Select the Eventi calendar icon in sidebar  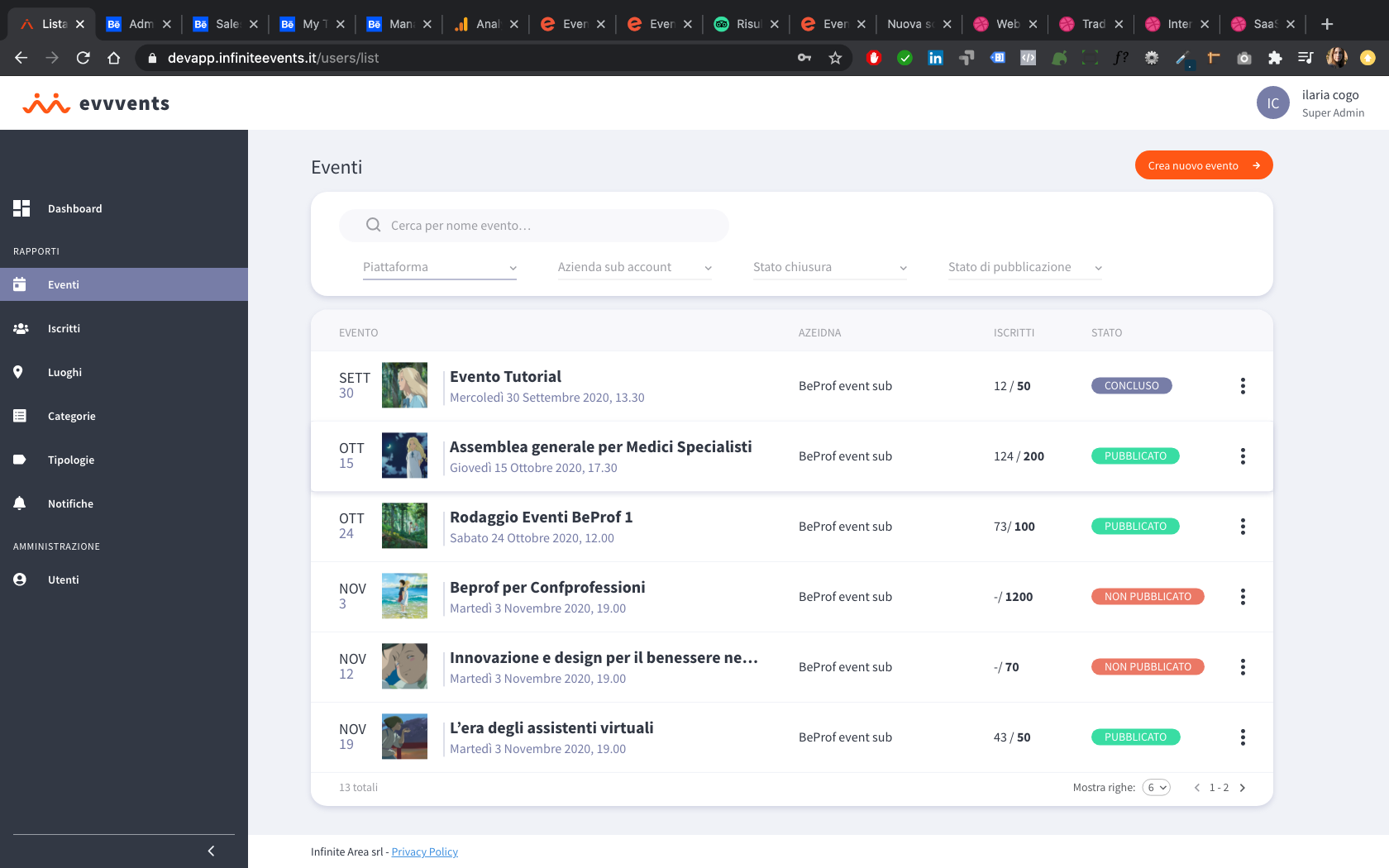tap(20, 284)
